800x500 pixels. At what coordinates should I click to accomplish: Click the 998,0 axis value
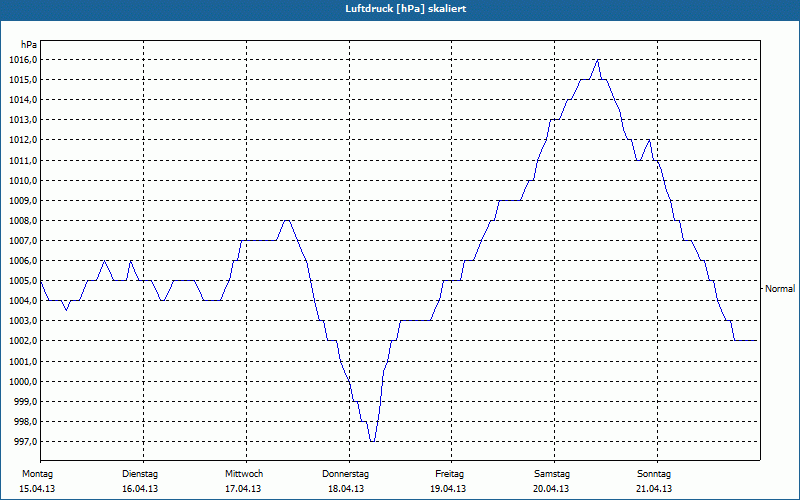[x=25, y=421]
